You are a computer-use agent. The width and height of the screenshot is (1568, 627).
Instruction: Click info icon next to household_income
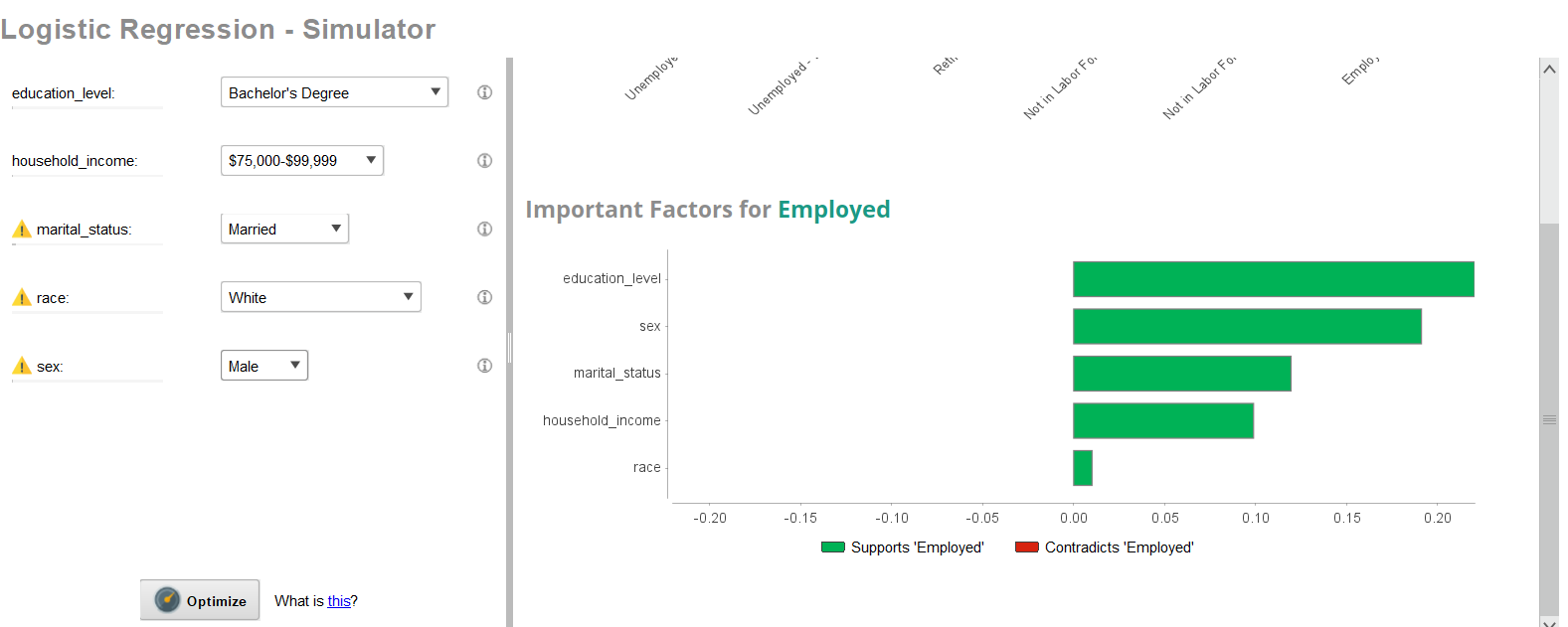coord(484,160)
